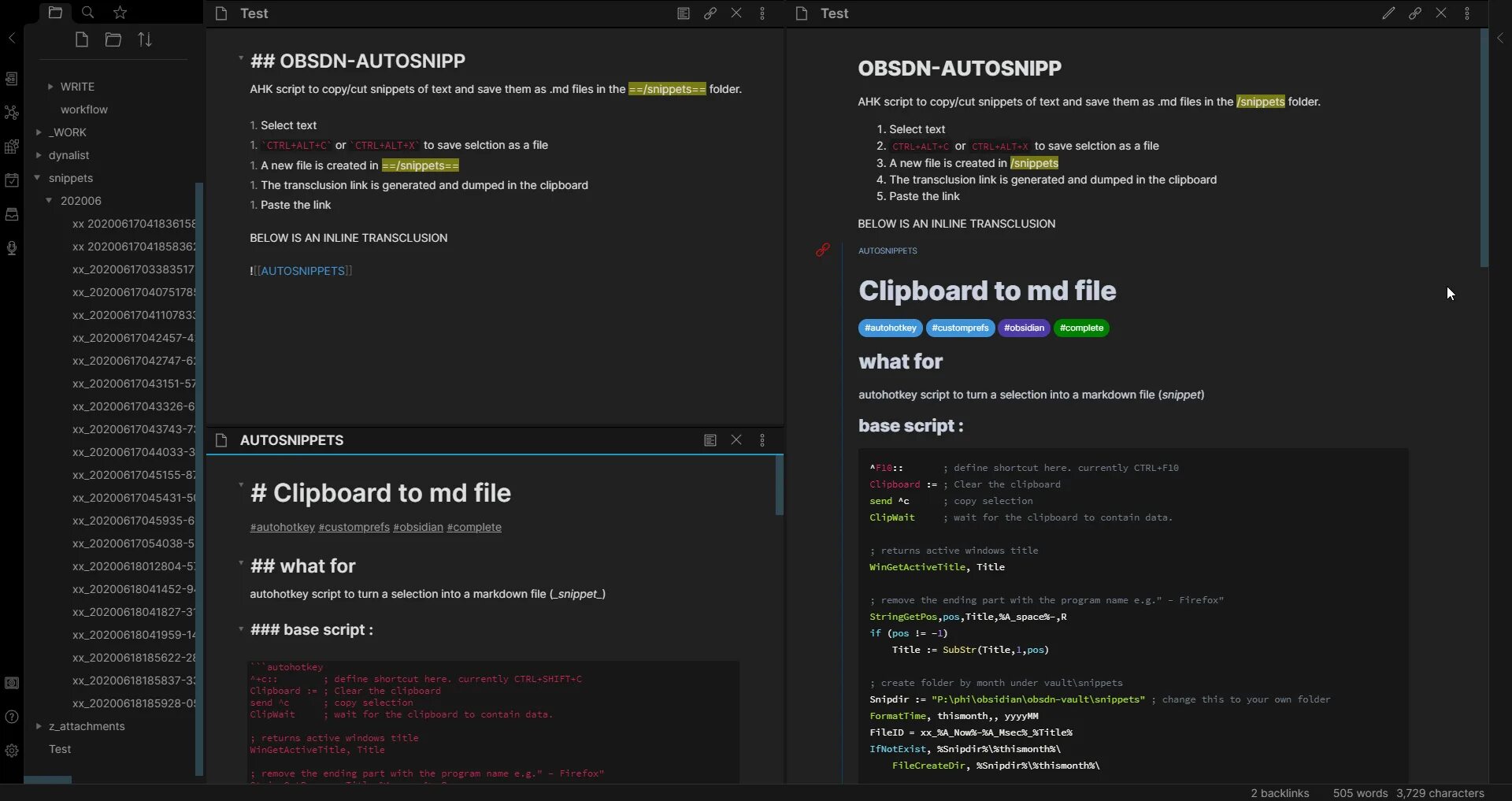The height and width of the screenshot is (801, 1512).
Task: Open file xx_20200617054038
Action: 133,543
